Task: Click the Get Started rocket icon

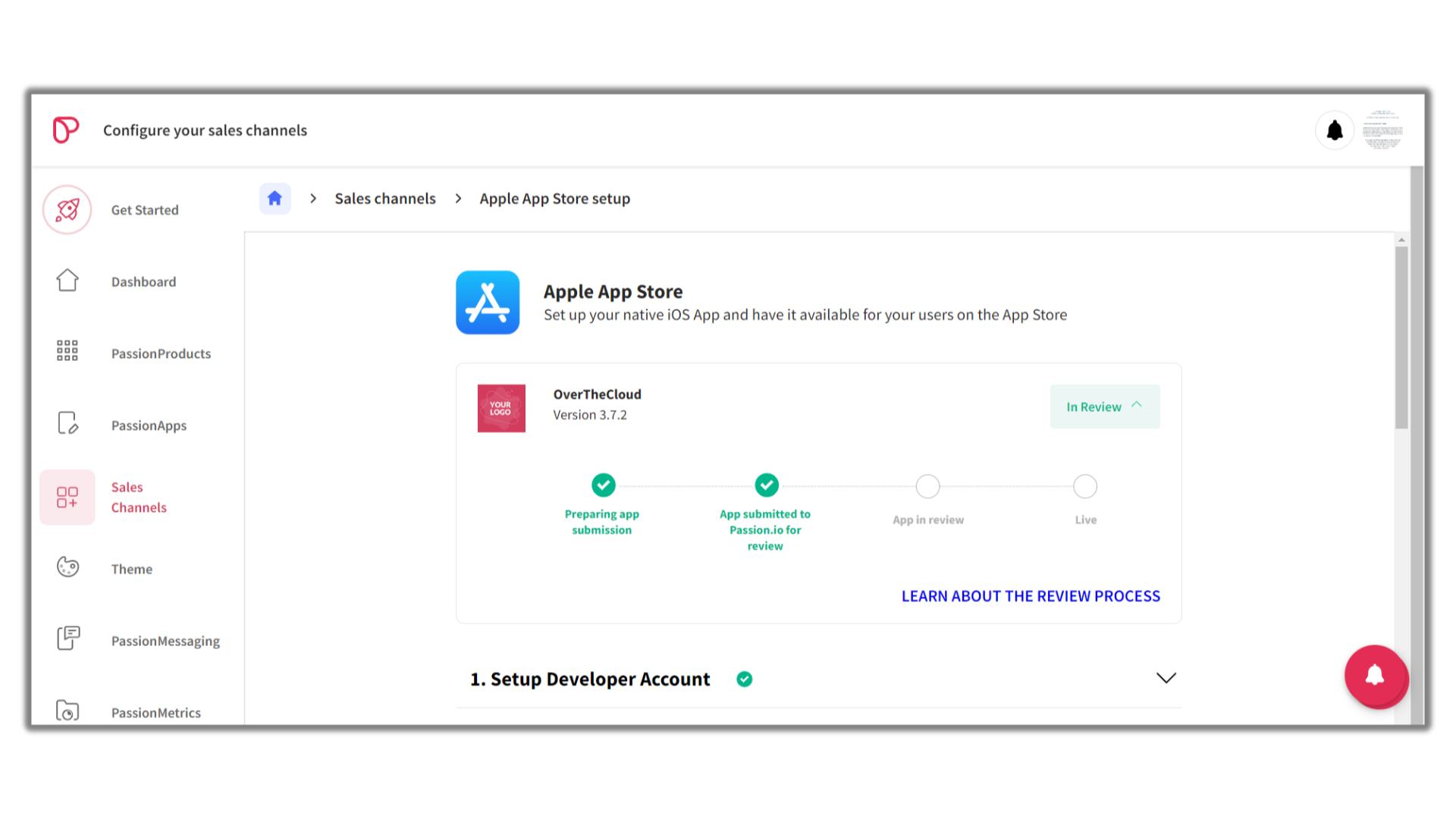Action: tap(67, 210)
